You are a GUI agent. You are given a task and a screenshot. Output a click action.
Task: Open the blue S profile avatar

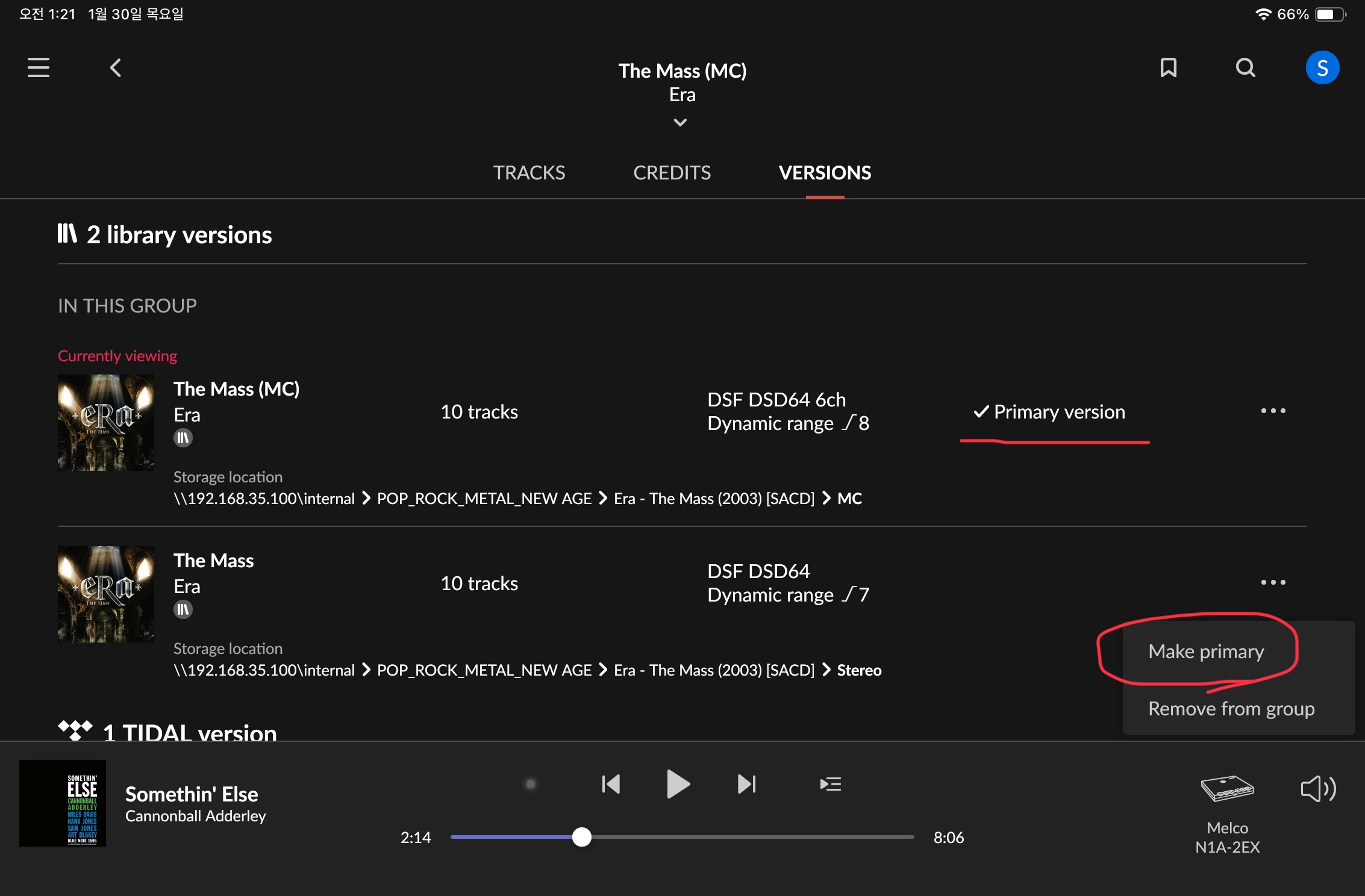pyautogui.click(x=1322, y=67)
